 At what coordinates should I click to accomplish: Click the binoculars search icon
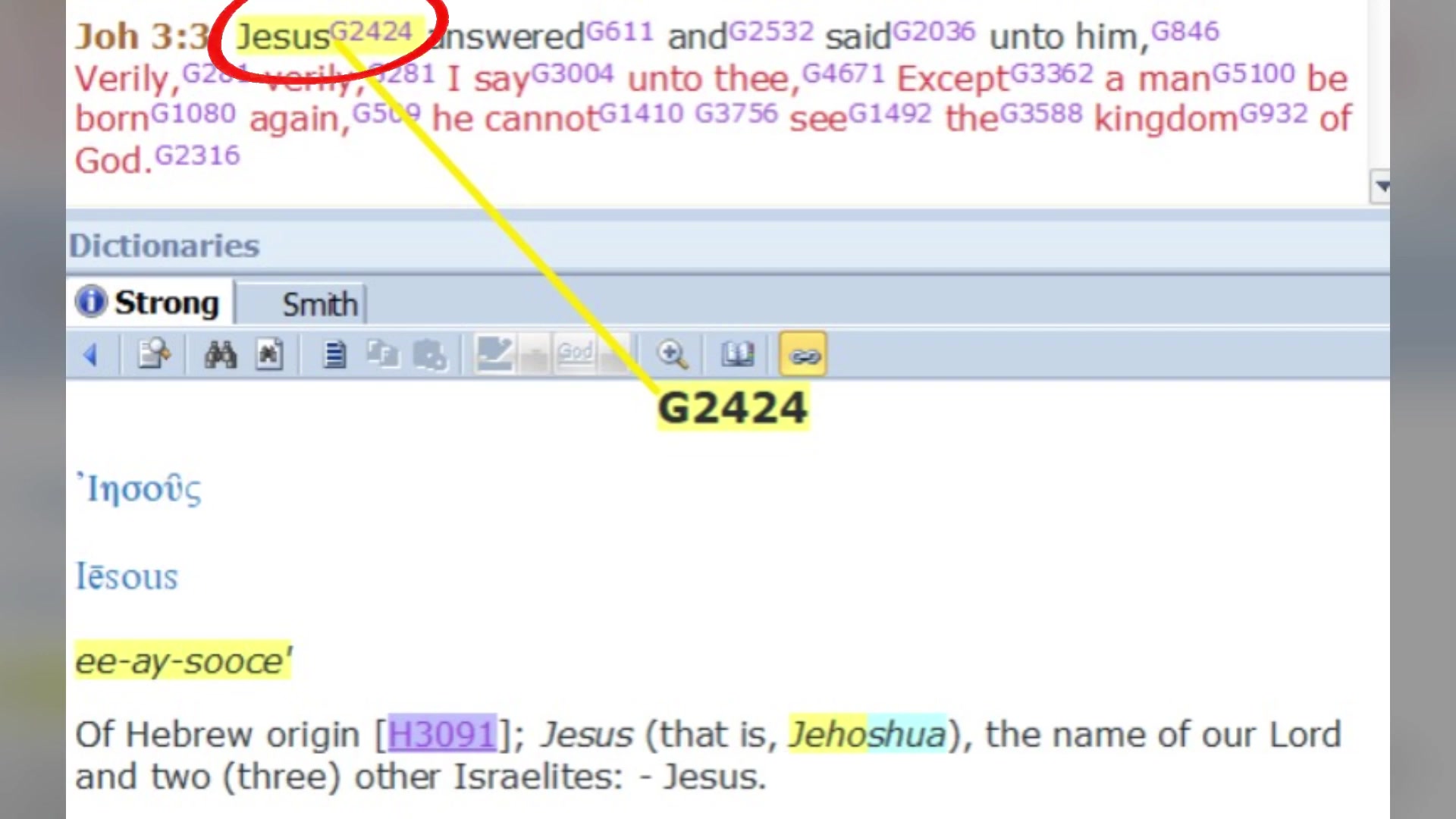[x=220, y=355]
